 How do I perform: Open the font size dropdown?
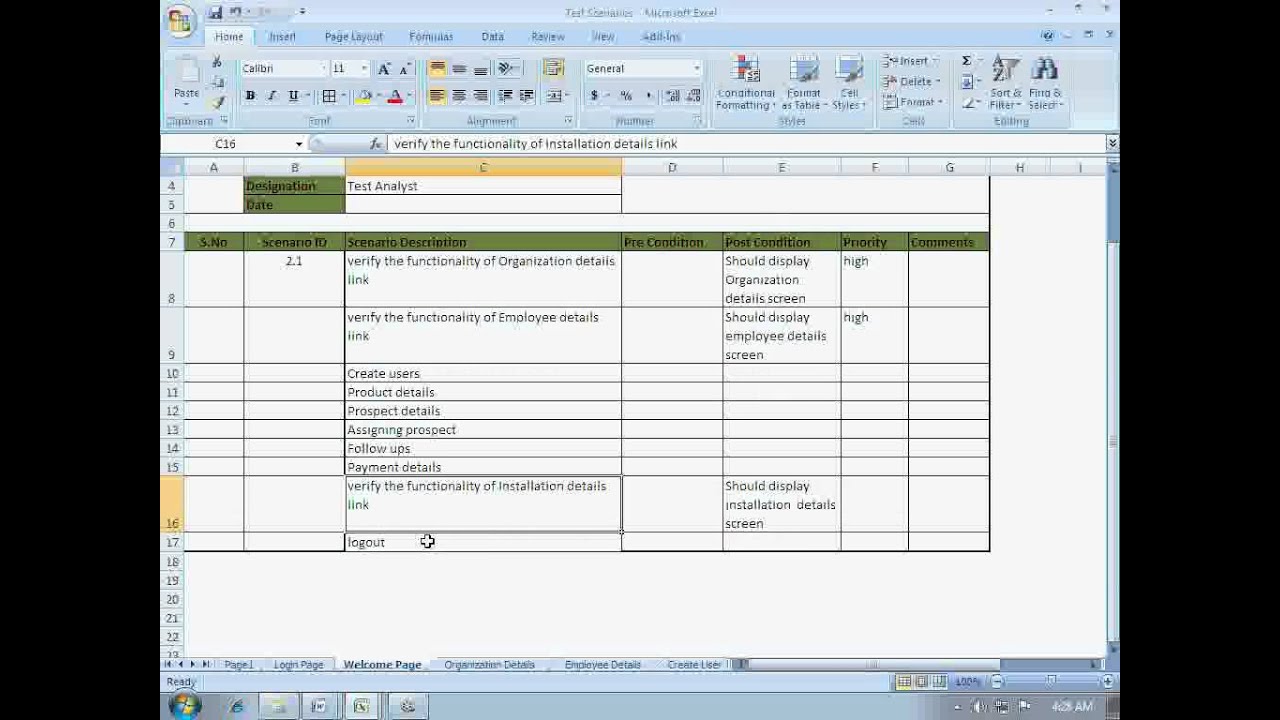(x=364, y=69)
